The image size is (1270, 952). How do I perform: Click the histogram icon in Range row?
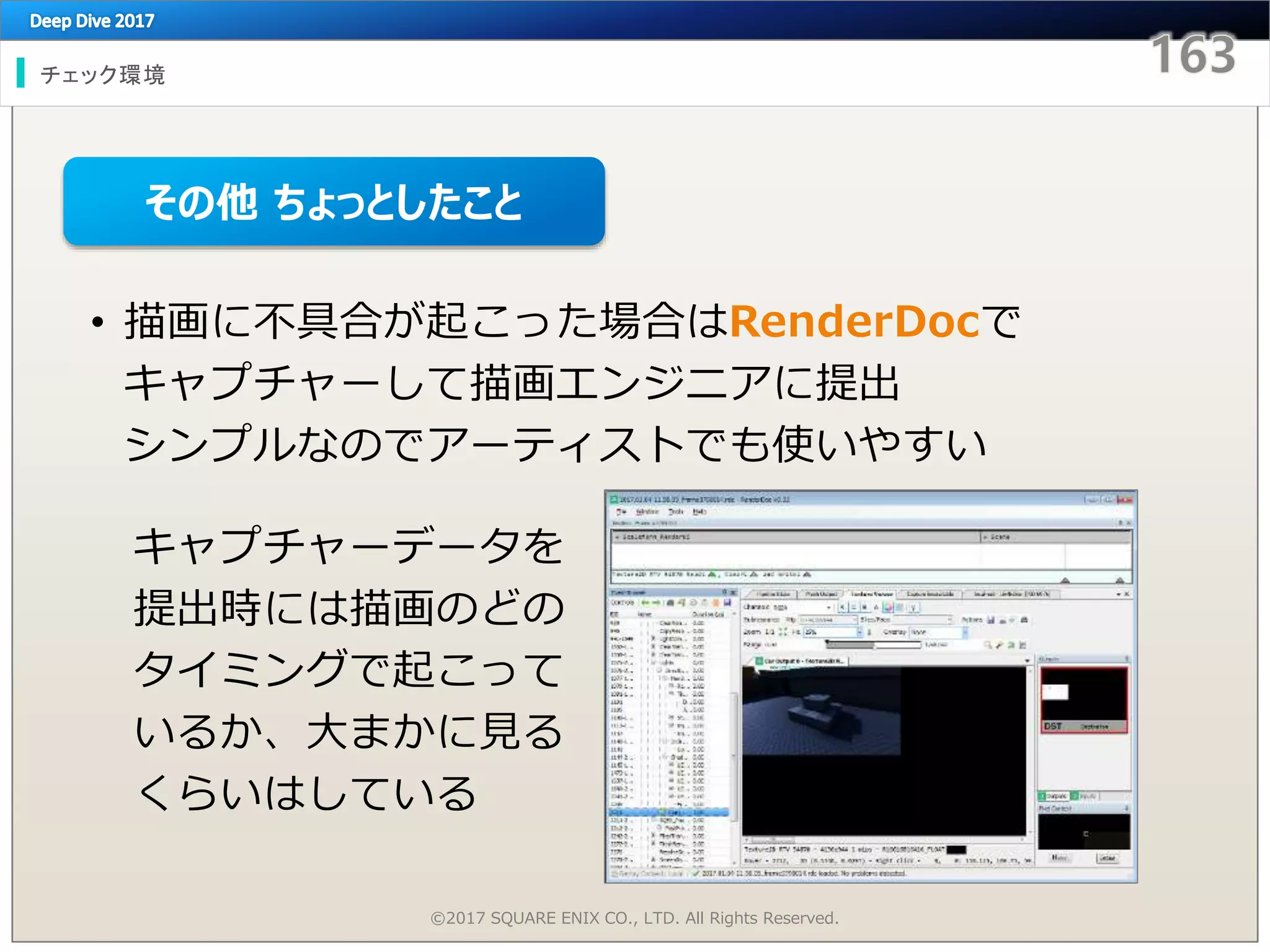pos(1023,645)
